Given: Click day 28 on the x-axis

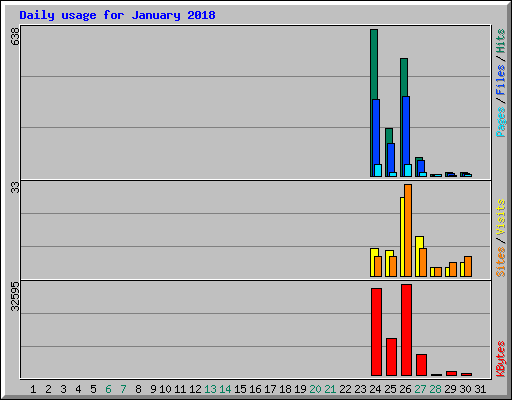Looking at the screenshot, I should [x=435, y=389].
